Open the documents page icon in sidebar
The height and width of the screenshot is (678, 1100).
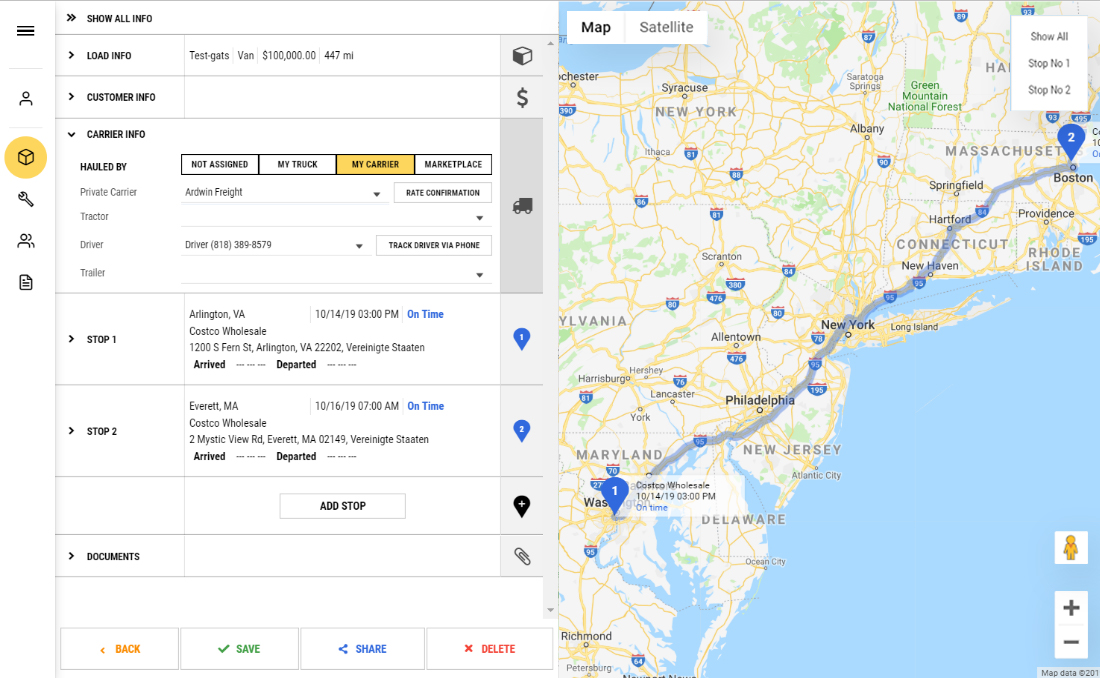click(x=26, y=283)
